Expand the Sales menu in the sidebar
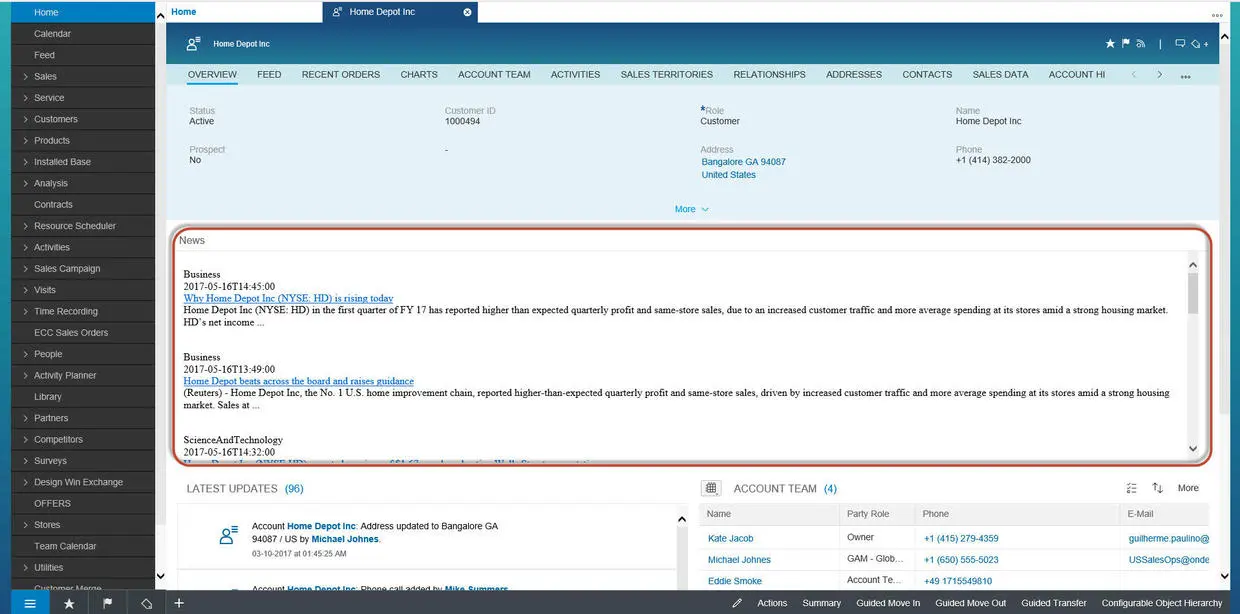Viewport: 1240px width, 614px height. [25, 76]
